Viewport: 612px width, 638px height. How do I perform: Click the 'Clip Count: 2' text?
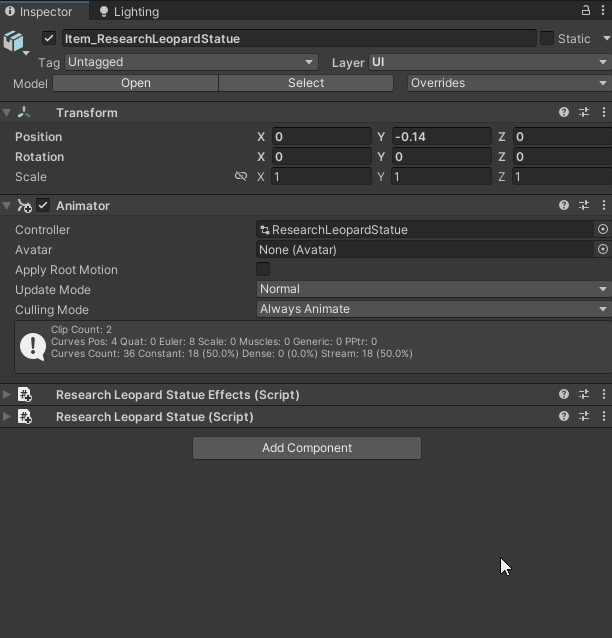tap(81, 329)
